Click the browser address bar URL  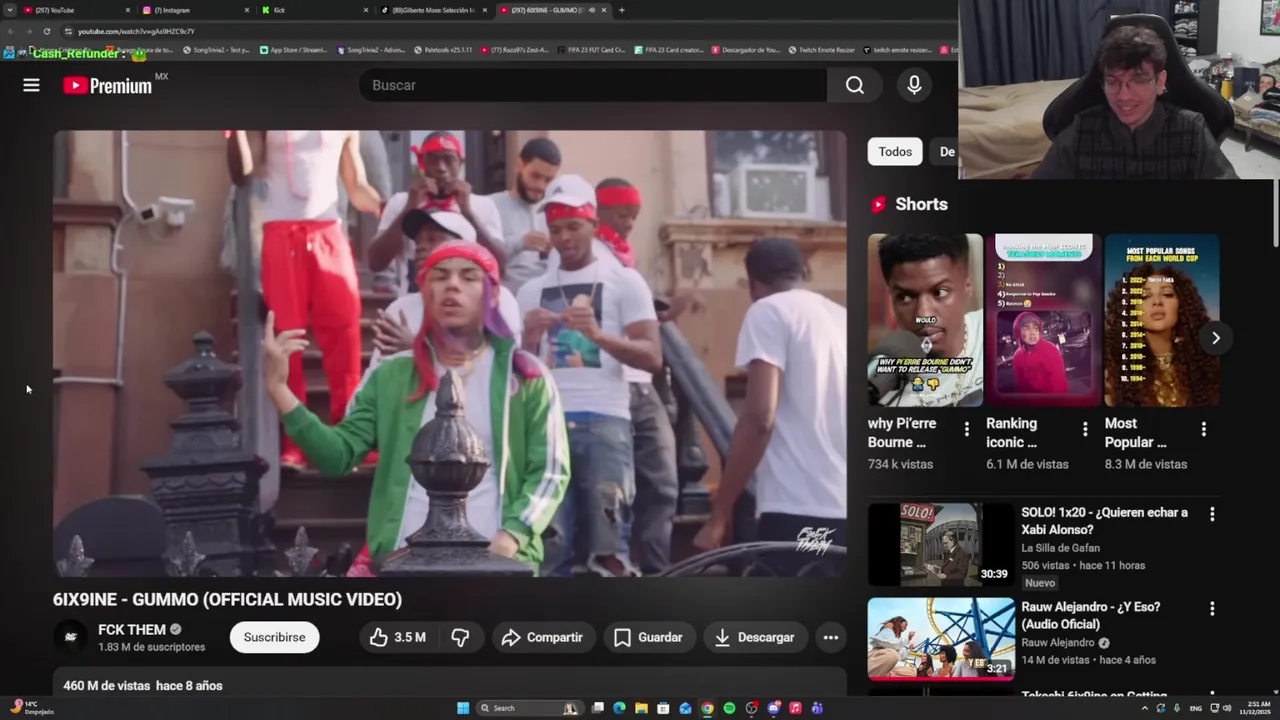(136, 31)
